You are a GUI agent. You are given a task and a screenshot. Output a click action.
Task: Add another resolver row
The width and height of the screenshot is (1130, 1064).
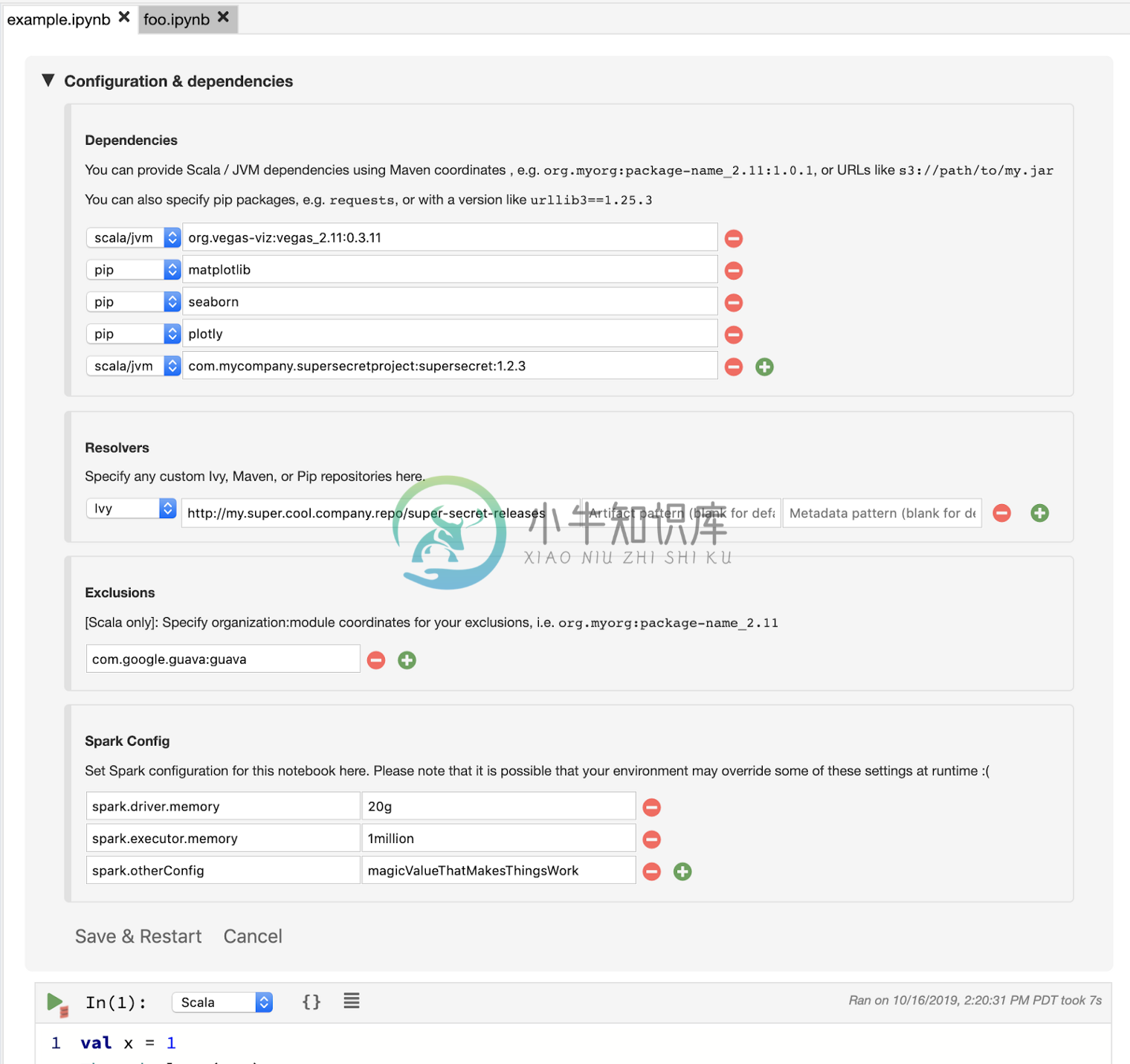pyautogui.click(x=1039, y=513)
